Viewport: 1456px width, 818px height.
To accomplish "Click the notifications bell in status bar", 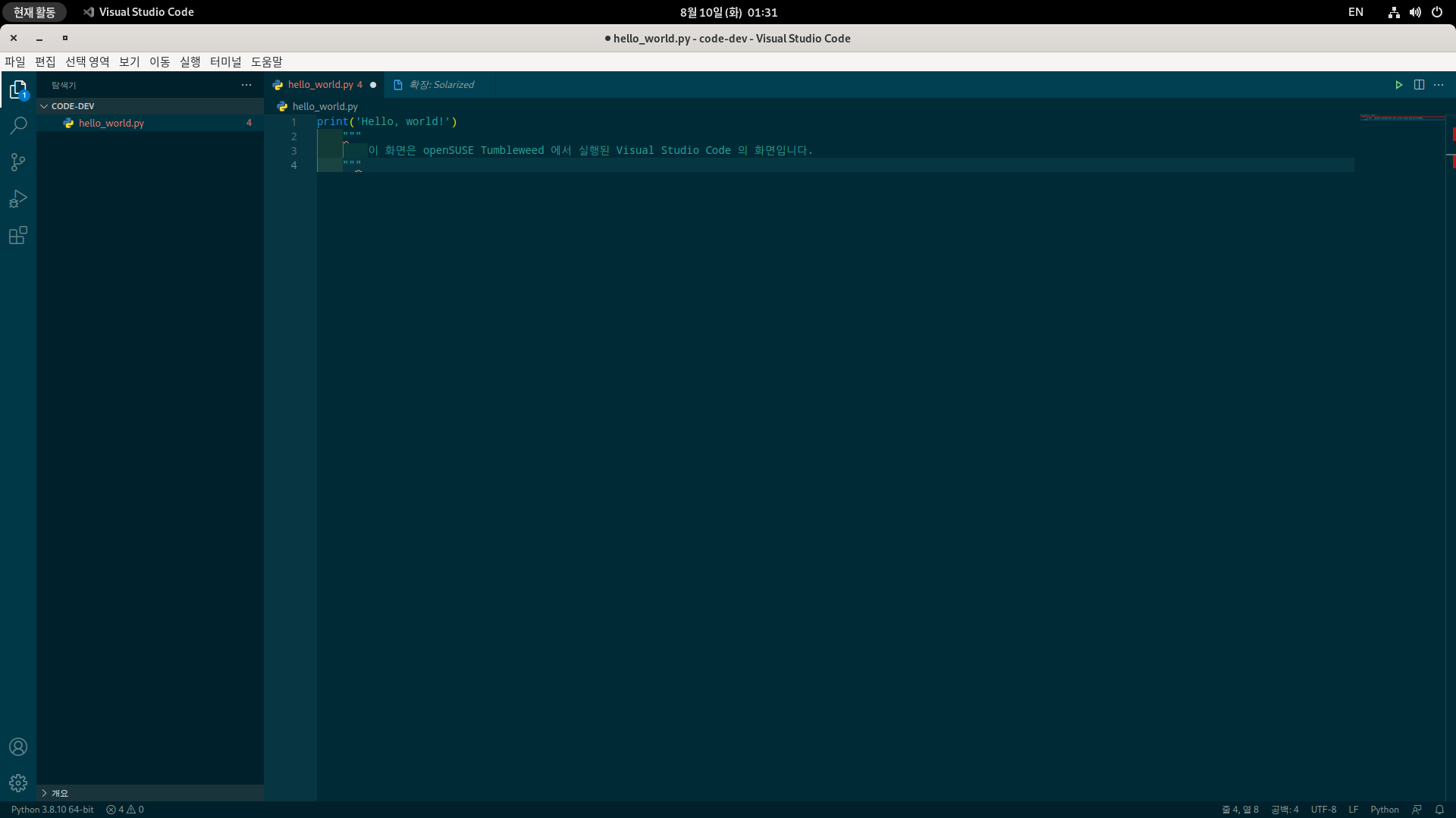I will point(1439,810).
